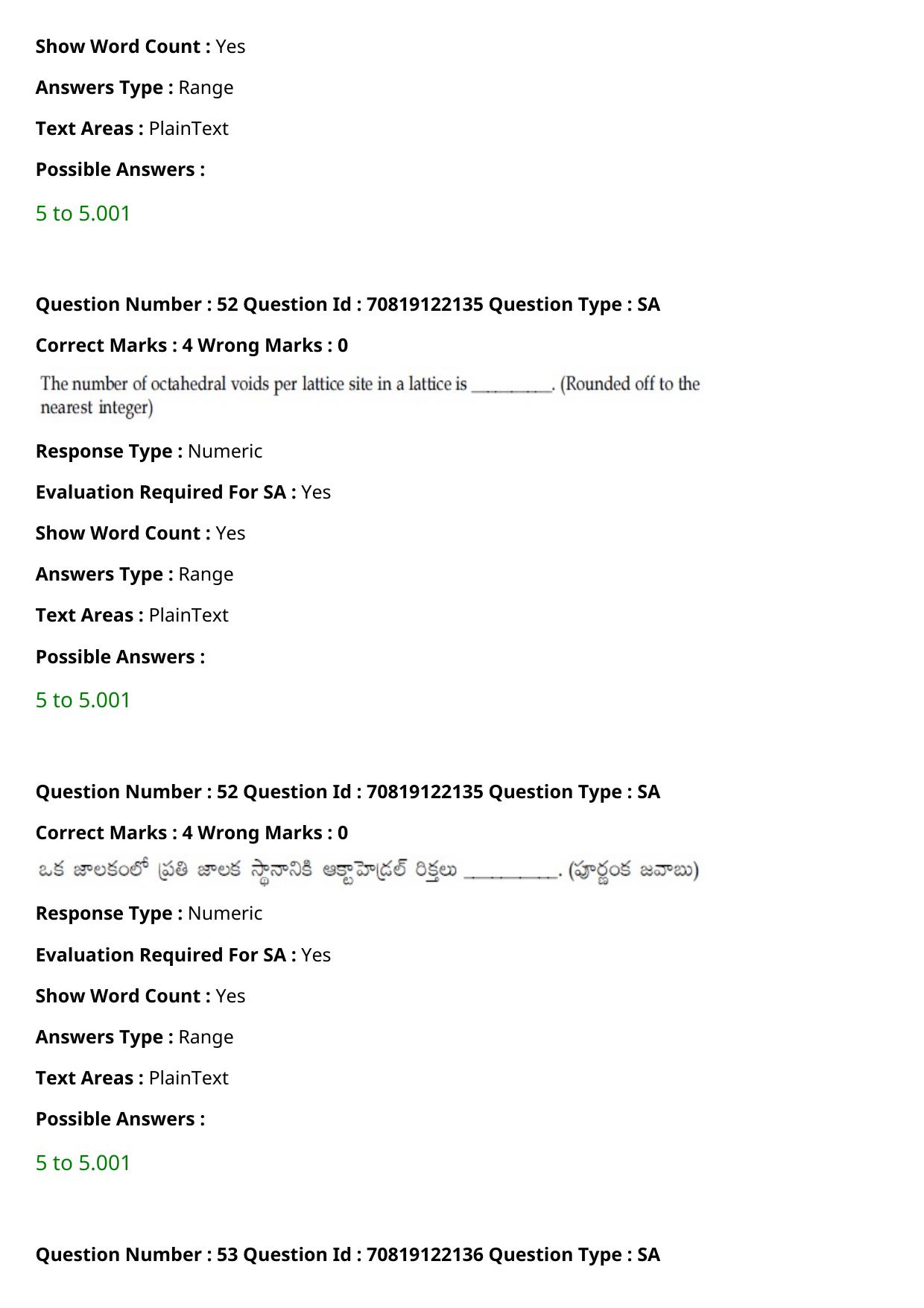Image resolution: width=924 pixels, height=1308 pixels.
Task: Click the English octahedral voids question text
Action: (370, 395)
